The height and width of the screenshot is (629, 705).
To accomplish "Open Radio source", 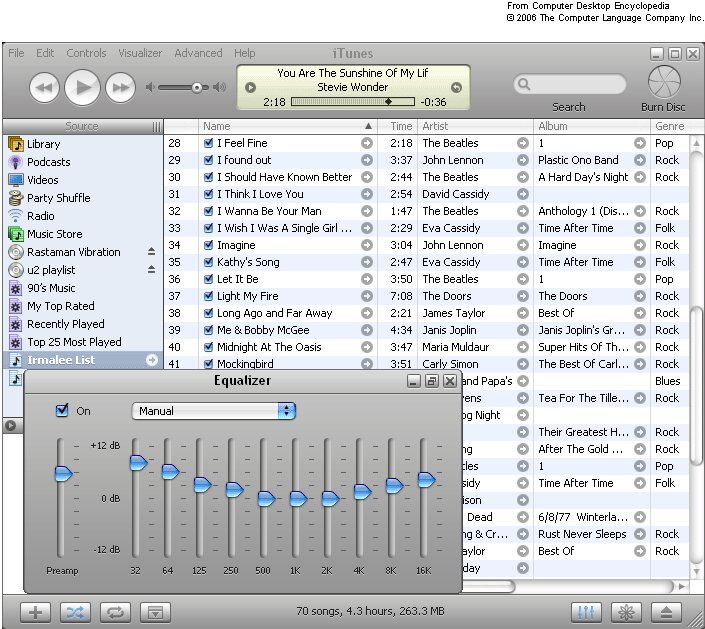I will tap(40, 216).
